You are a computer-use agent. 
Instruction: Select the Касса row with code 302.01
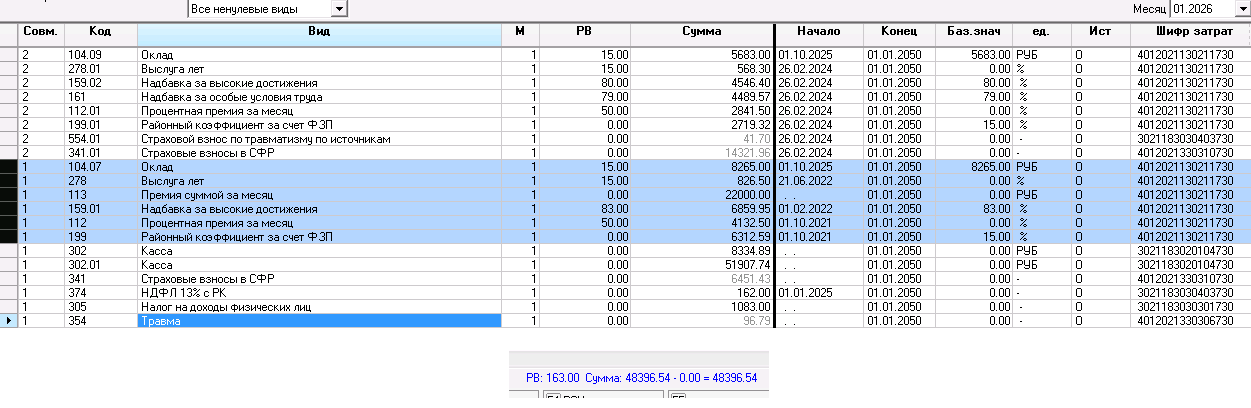click(318, 264)
